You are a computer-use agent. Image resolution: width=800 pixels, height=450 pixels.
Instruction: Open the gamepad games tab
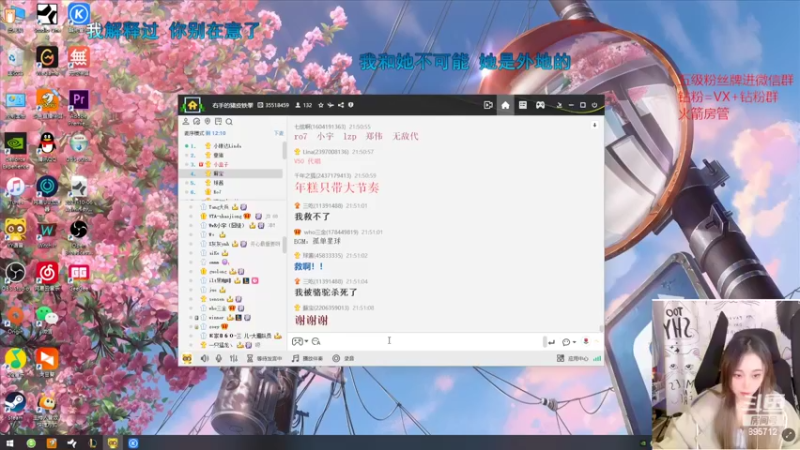pyautogui.click(x=540, y=105)
